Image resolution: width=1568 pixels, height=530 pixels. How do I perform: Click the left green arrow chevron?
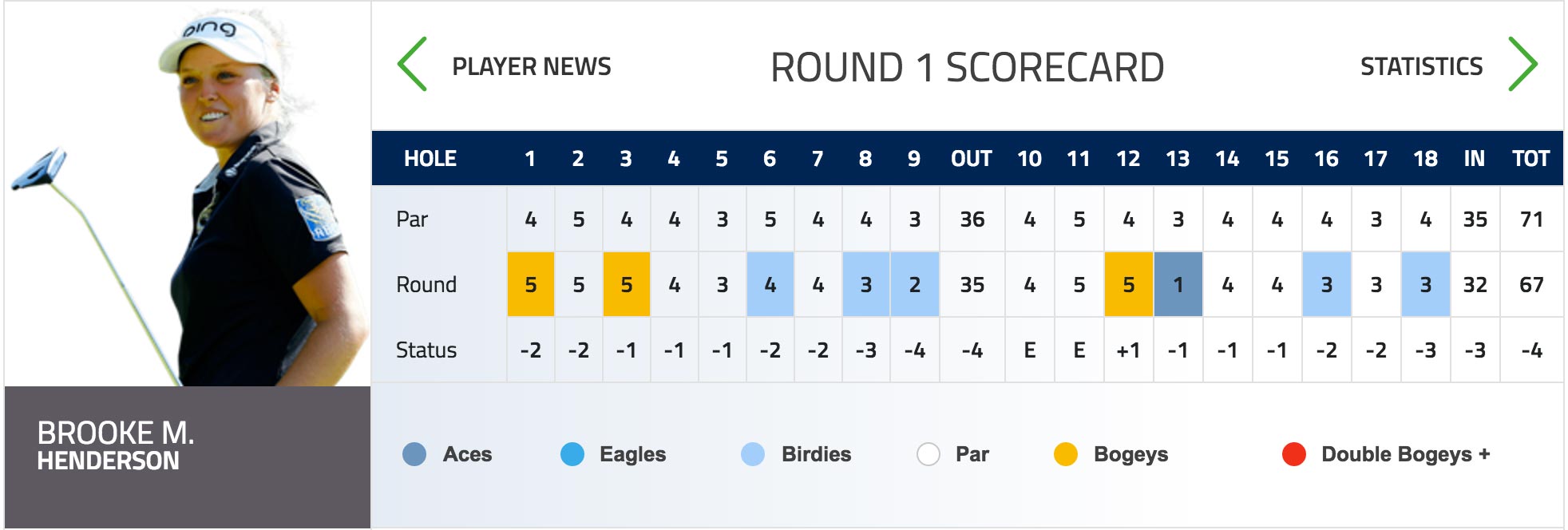point(413,64)
